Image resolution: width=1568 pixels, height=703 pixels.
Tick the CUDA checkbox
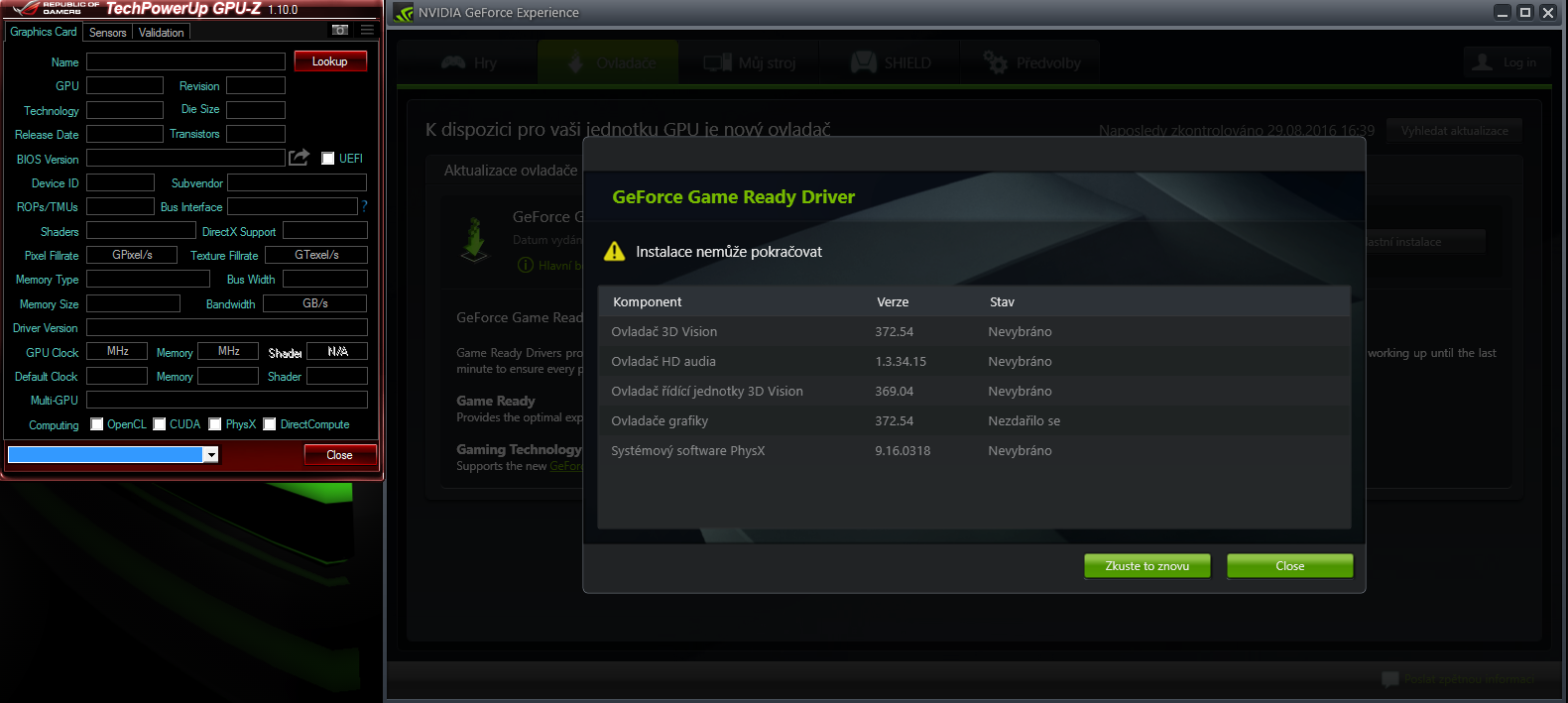tap(160, 424)
